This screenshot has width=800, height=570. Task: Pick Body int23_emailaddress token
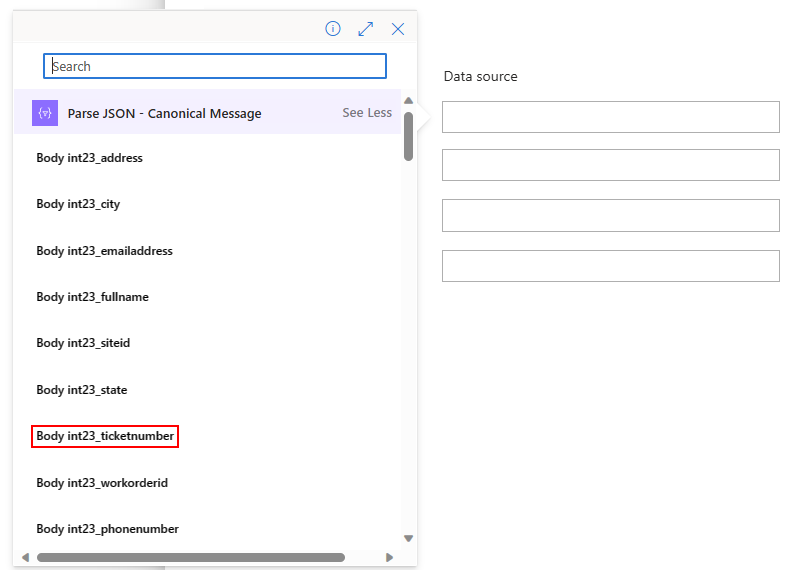(105, 251)
